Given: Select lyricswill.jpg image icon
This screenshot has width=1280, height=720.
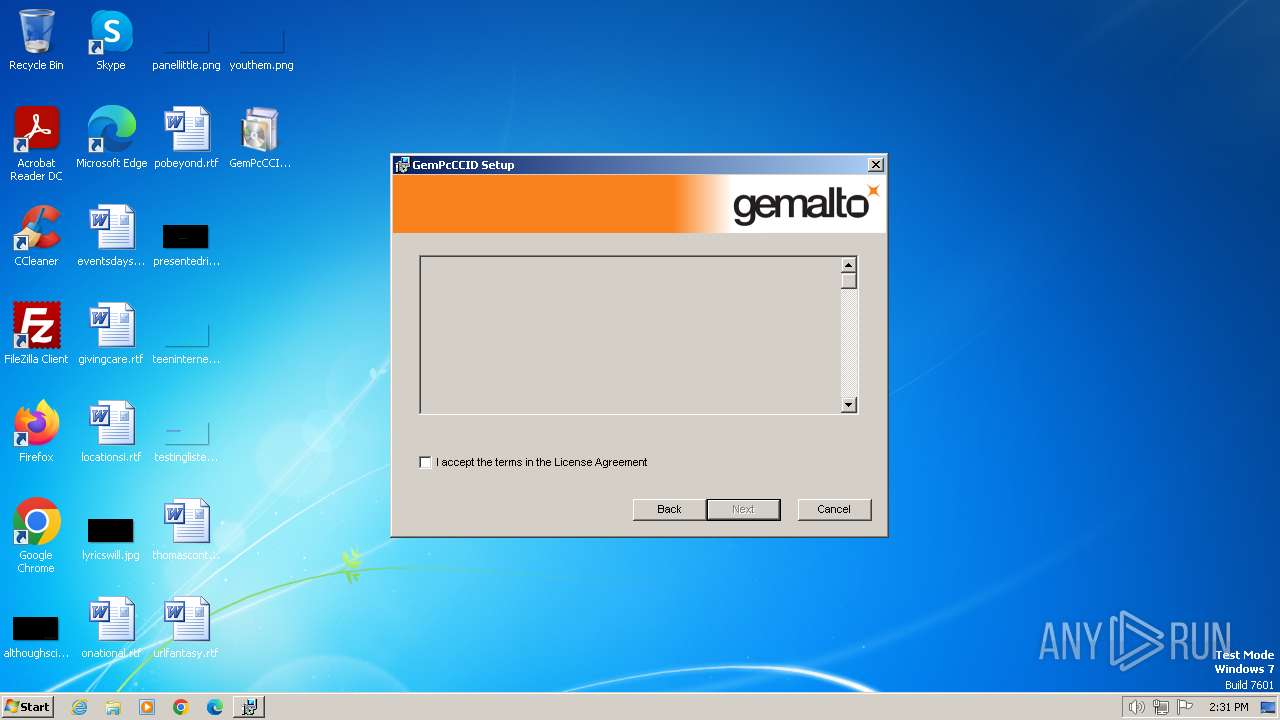Looking at the screenshot, I should (x=111, y=539).
